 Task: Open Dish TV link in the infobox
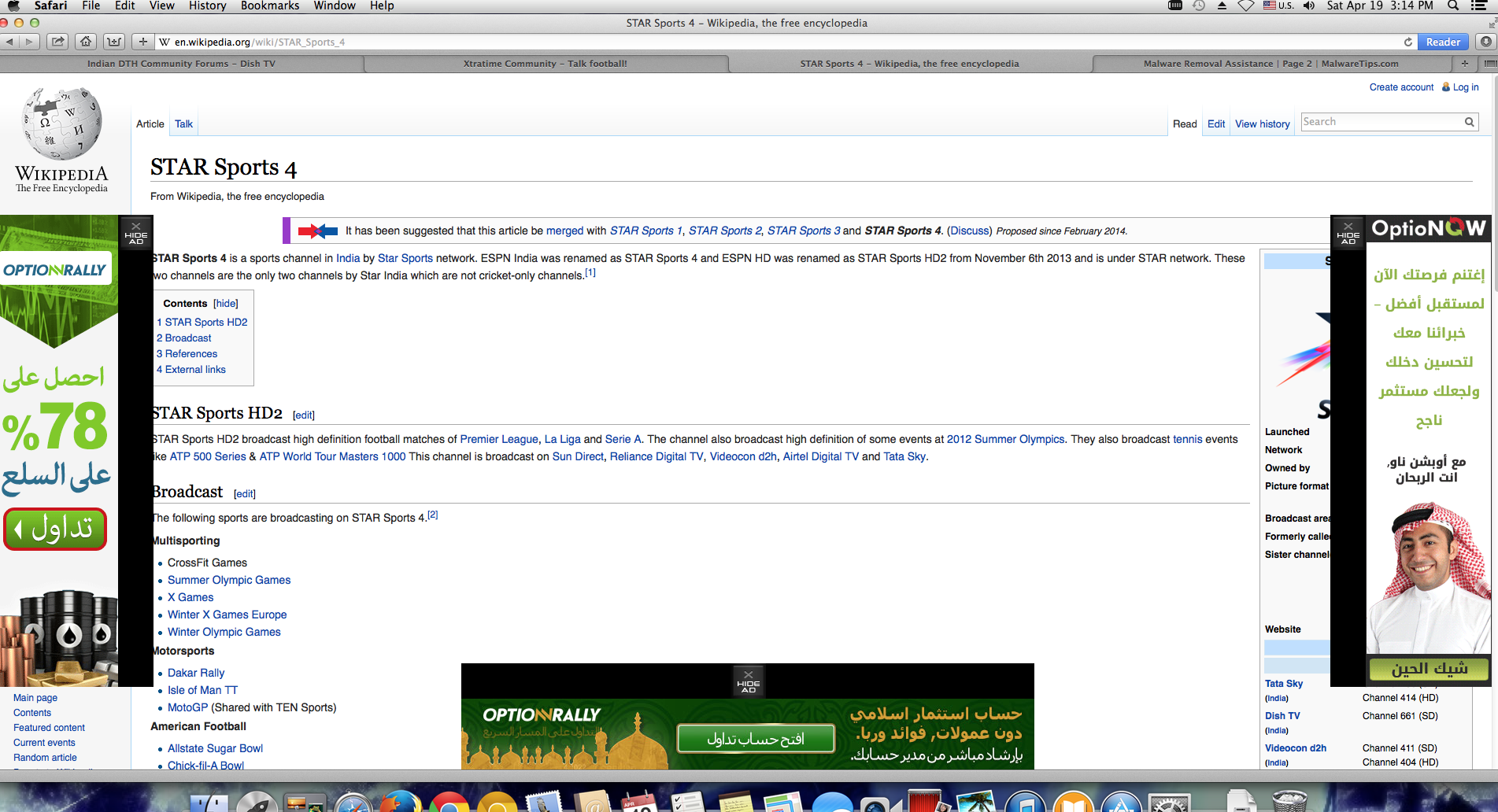pyautogui.click(x=1282, y=716)
